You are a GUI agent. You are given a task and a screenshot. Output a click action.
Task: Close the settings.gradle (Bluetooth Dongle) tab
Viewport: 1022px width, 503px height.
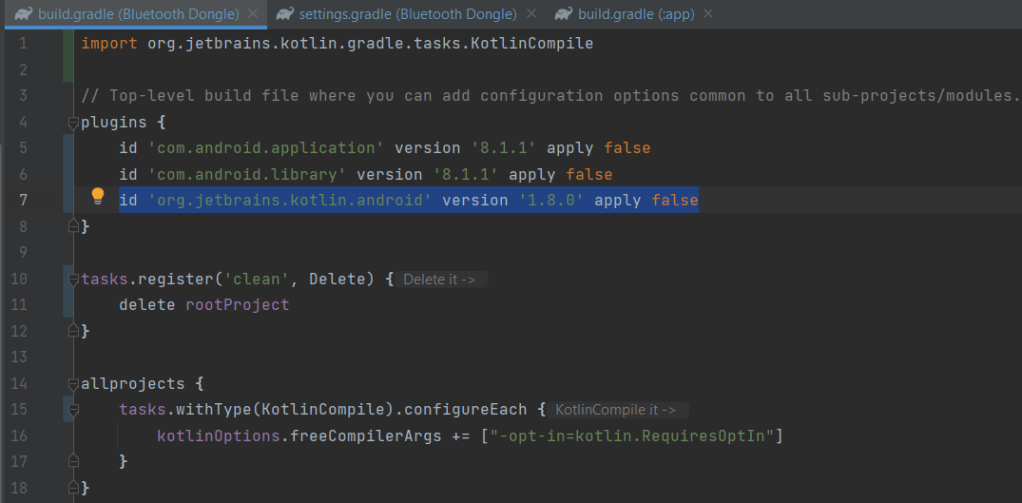530,15
